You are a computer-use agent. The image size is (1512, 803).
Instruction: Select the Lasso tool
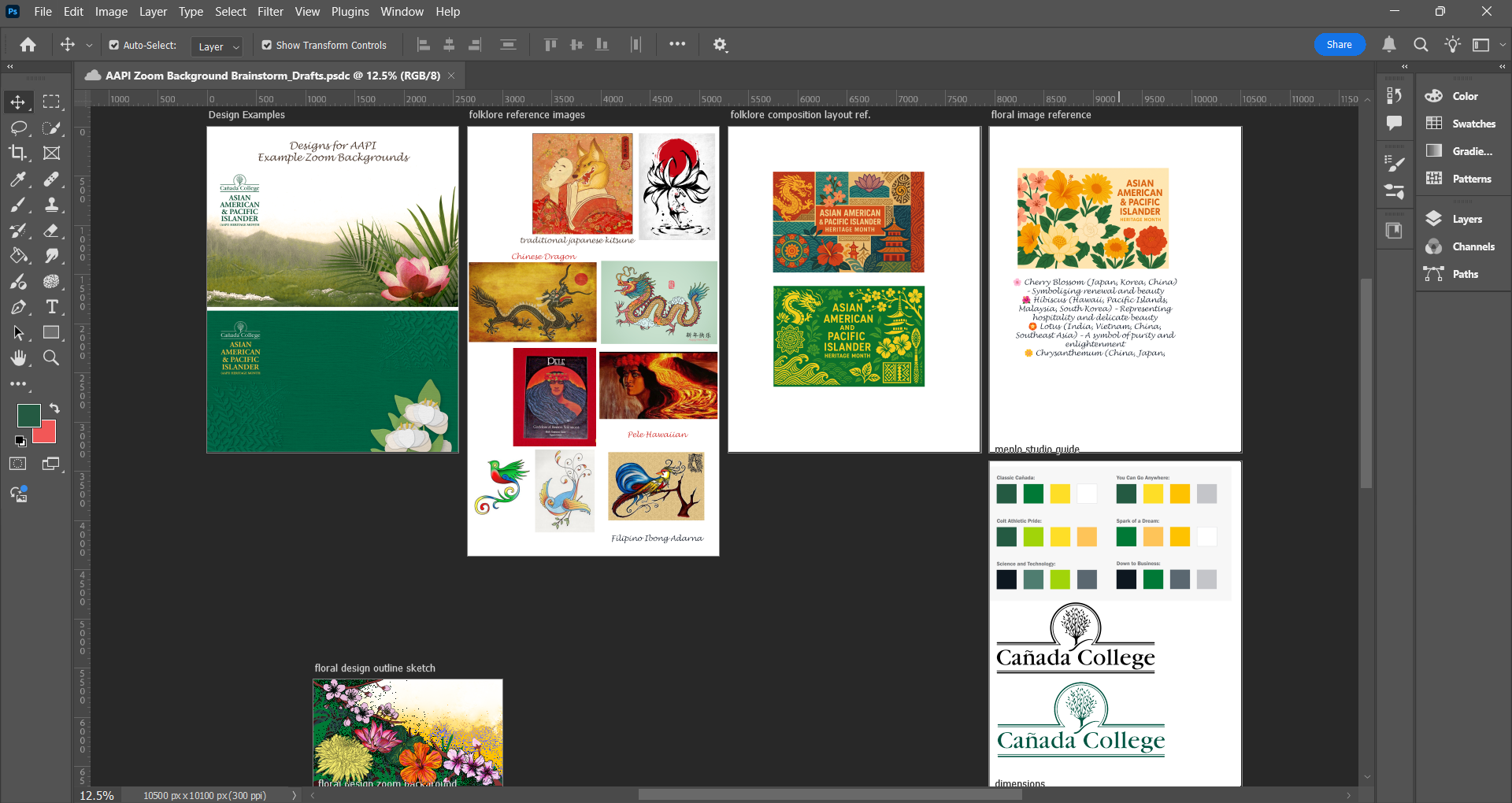tap(17, 128)
